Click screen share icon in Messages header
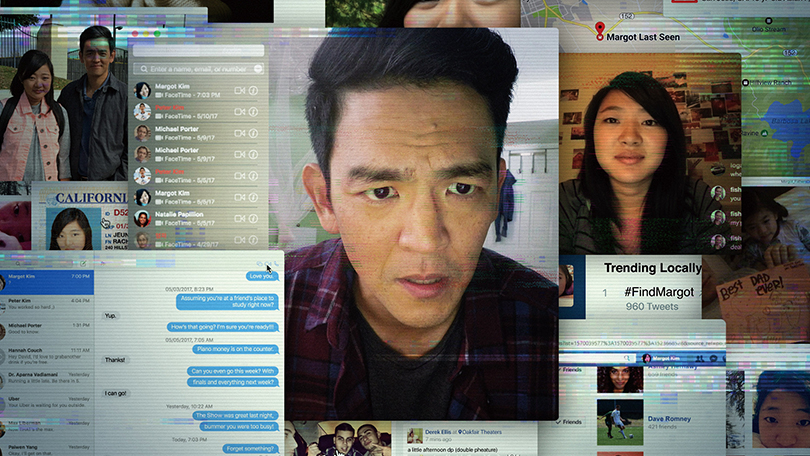This screenshot has width=810, height=456. tap(259, 264)
